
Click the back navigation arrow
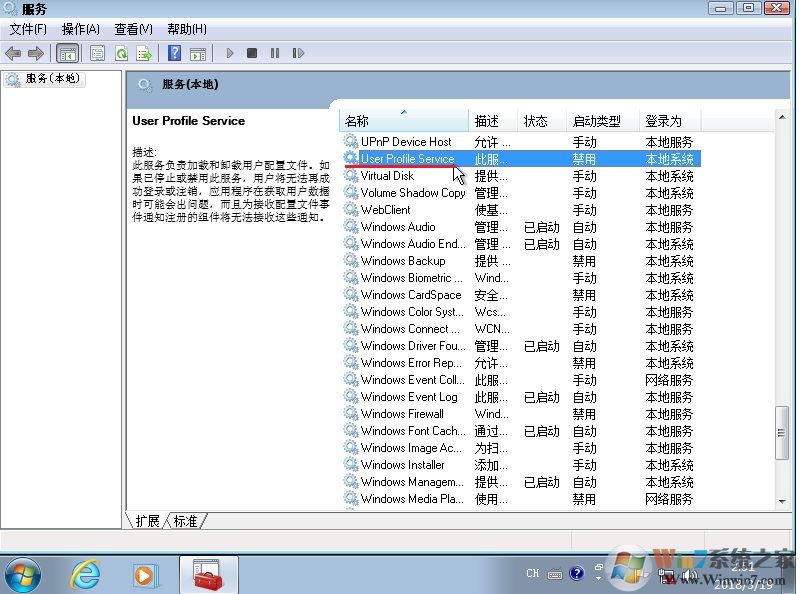[14, 53]
